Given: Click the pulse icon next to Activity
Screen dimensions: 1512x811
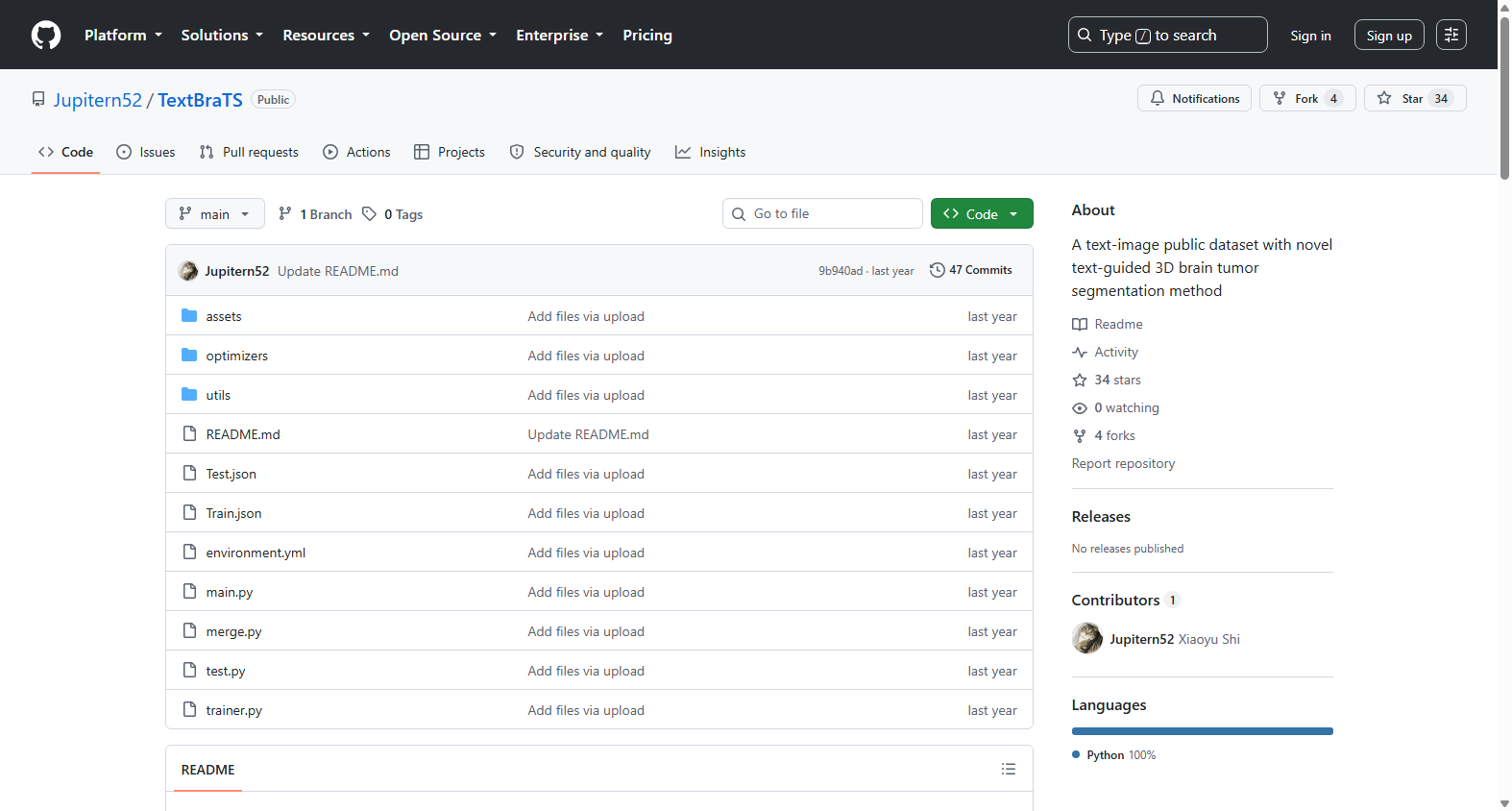Looking at the screenshot, I should point(1080,353).
